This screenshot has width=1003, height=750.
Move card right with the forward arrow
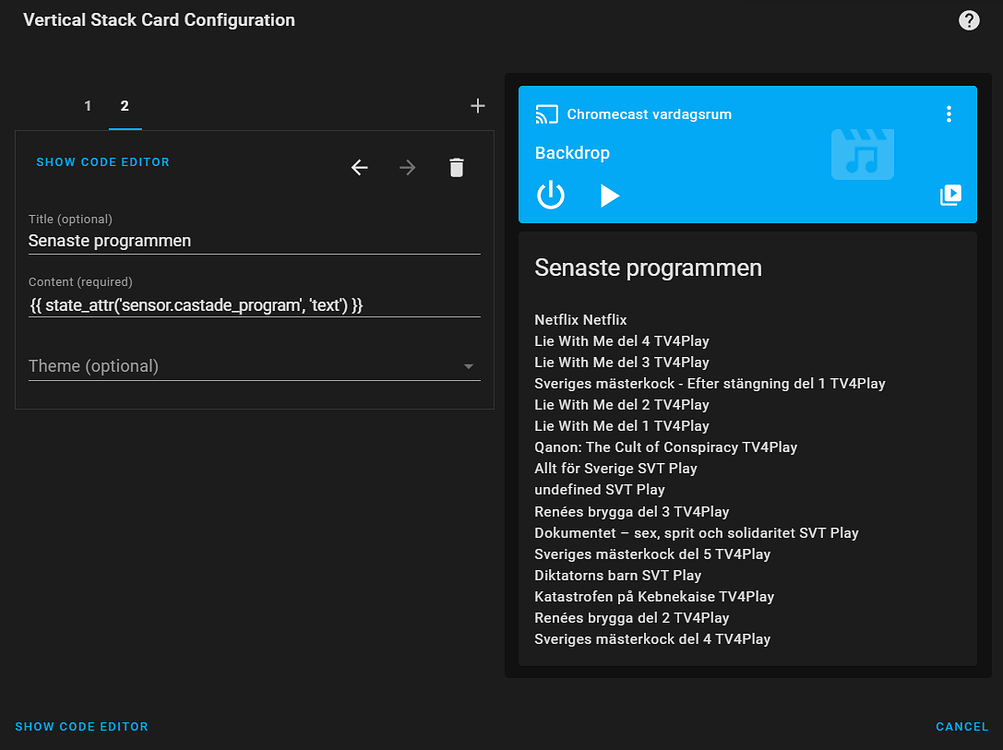pyautogui.click(x=407, y=168)
